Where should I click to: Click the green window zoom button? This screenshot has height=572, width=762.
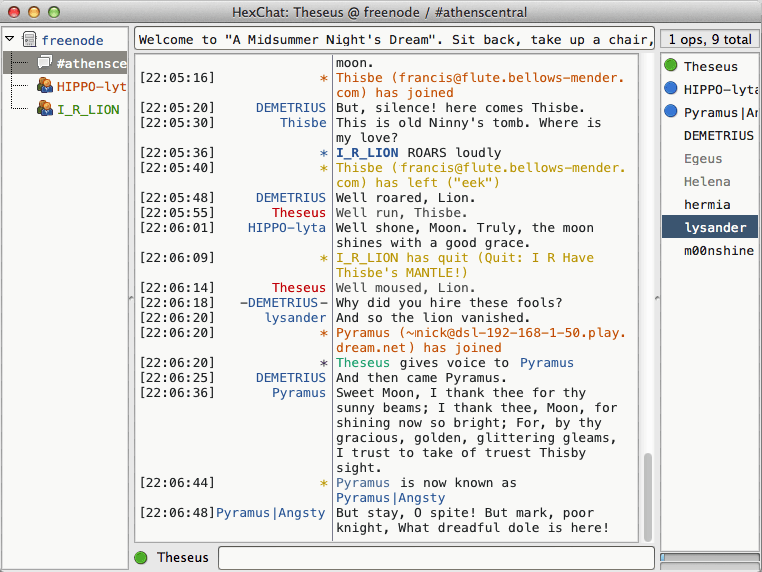[x=54, y=12]
